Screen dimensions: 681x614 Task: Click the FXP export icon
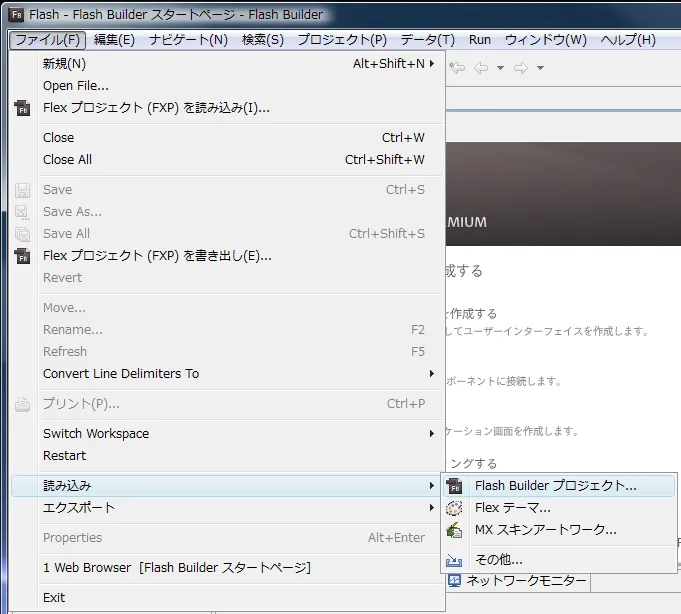click(22, 256)
